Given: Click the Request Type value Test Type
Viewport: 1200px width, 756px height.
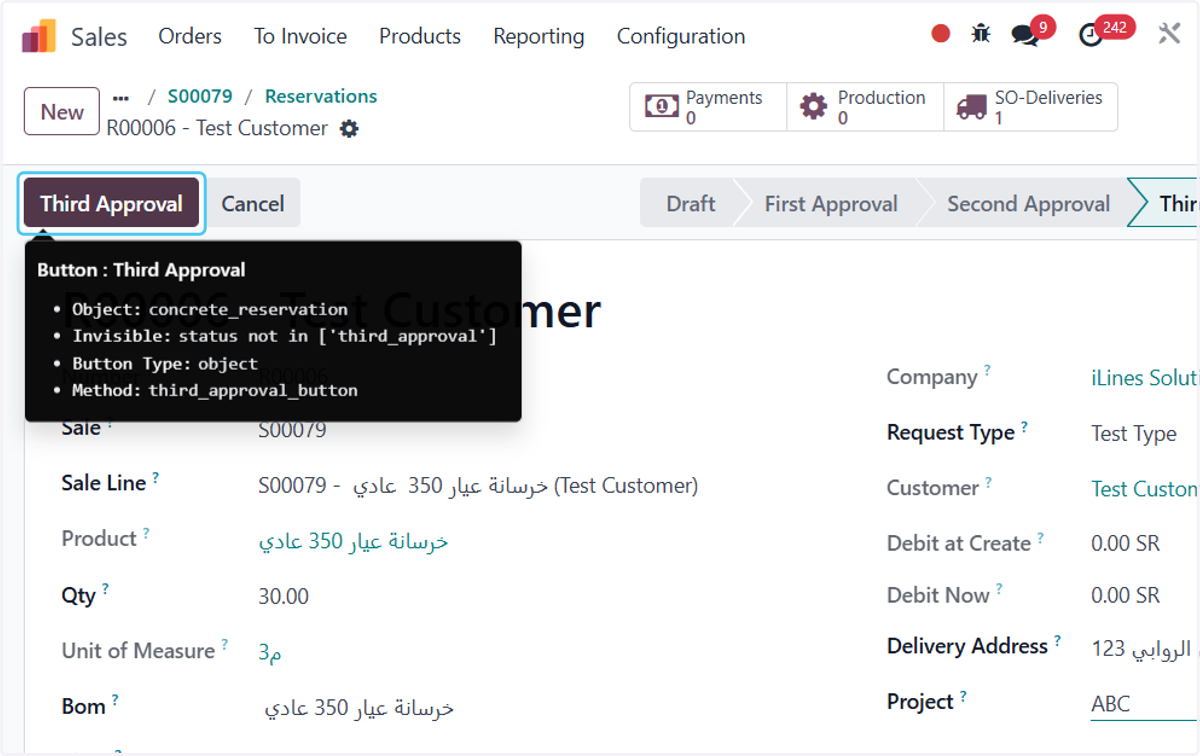Looking at the screenshot, I should 1134,434.
